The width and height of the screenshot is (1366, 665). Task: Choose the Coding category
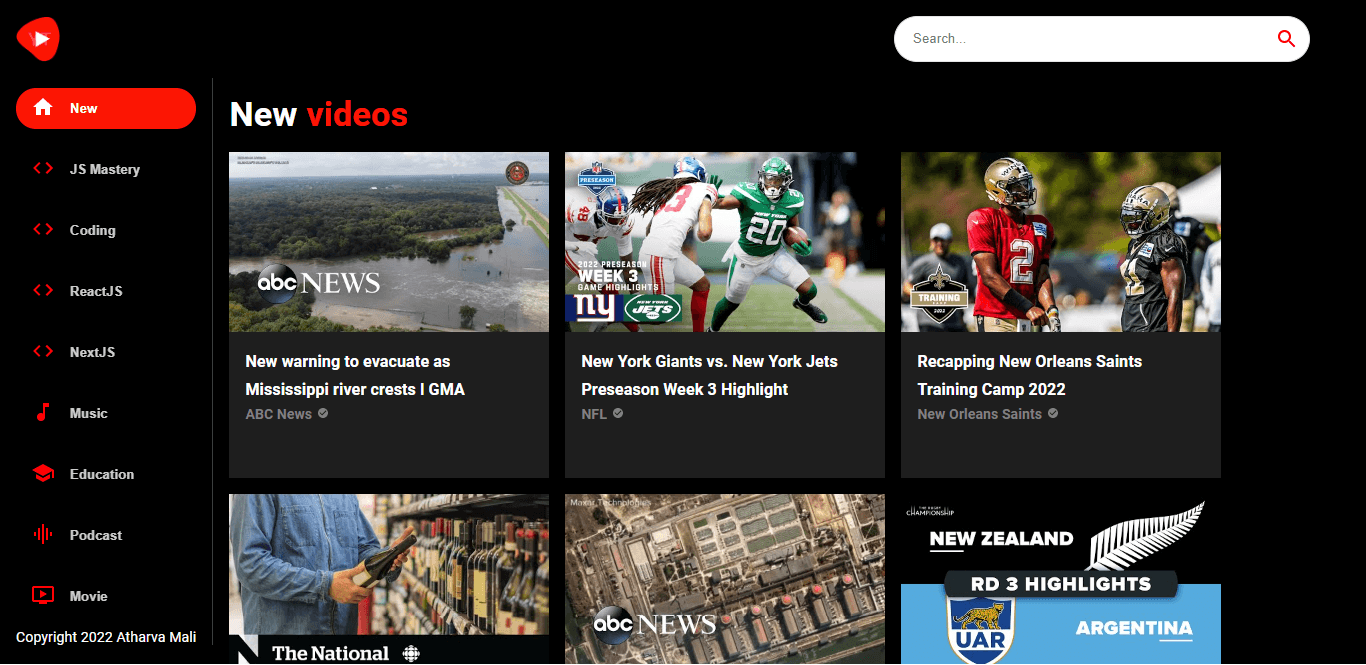106,230
